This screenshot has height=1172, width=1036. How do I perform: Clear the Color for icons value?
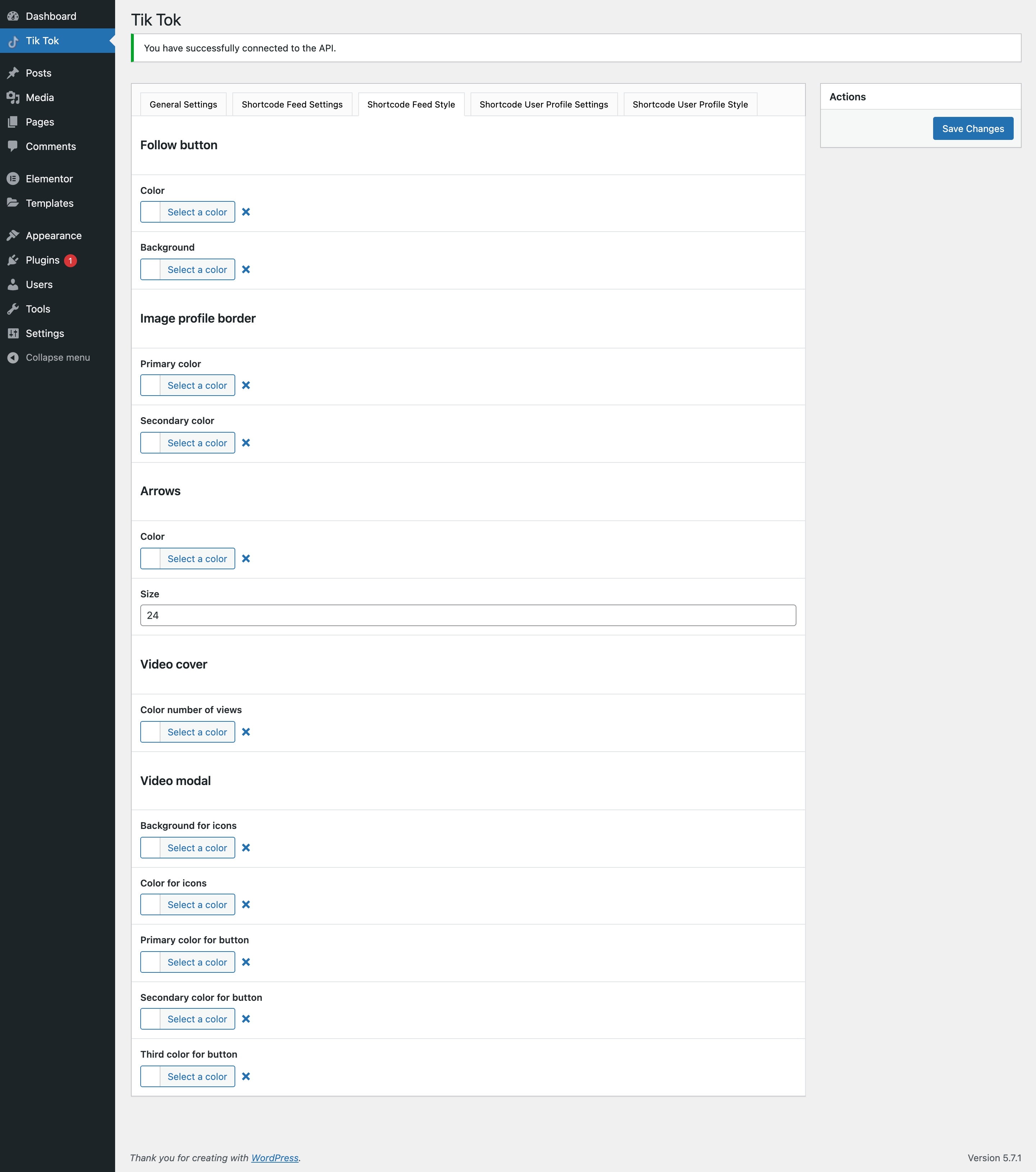point(246,904)
